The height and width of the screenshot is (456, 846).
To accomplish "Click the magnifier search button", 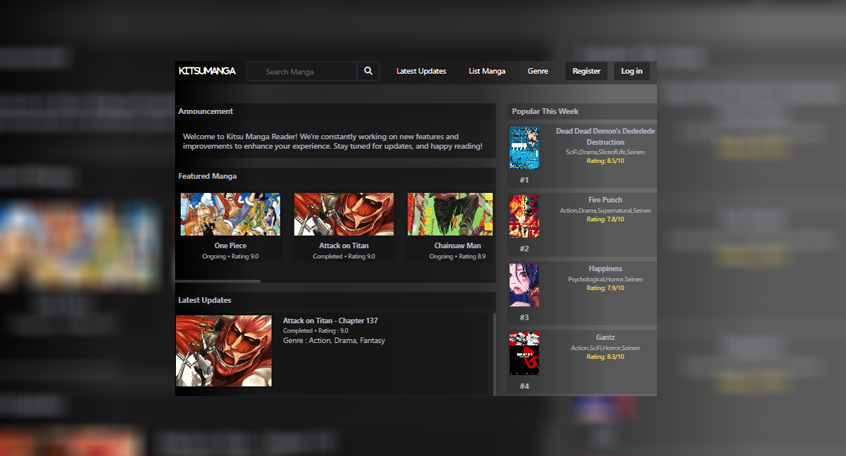I will (x=368, y=71).
